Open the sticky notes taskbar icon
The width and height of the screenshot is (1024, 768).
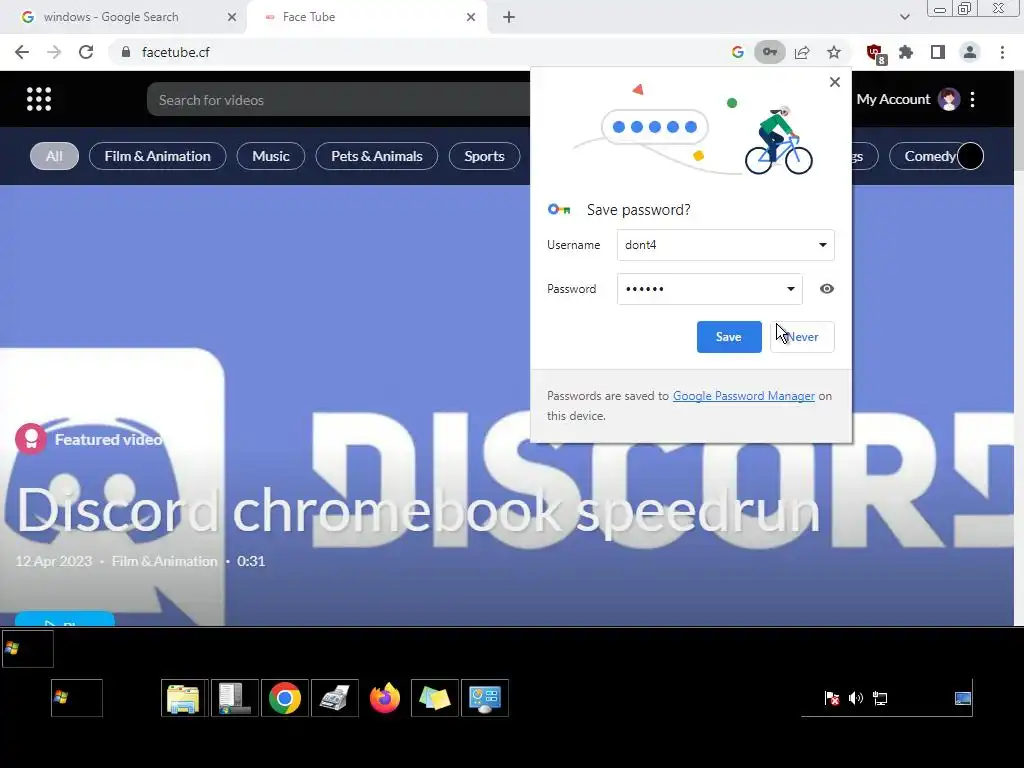[435, 698]
